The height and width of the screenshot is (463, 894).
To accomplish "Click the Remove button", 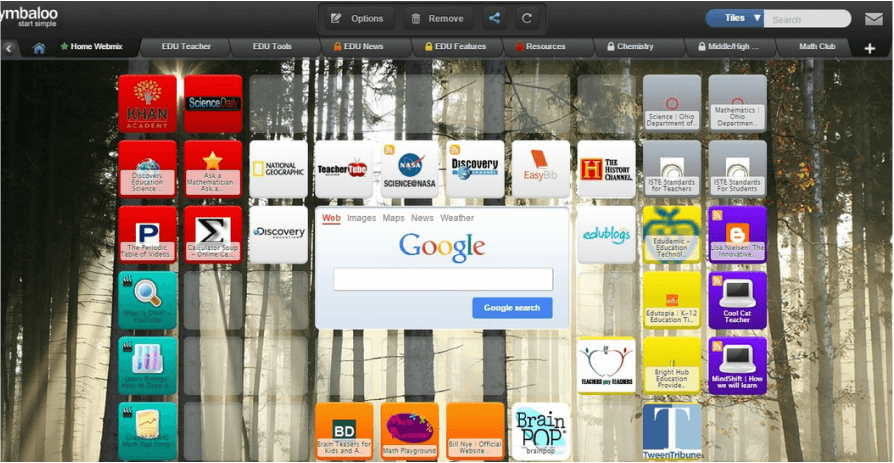I will tap(438, 19).
